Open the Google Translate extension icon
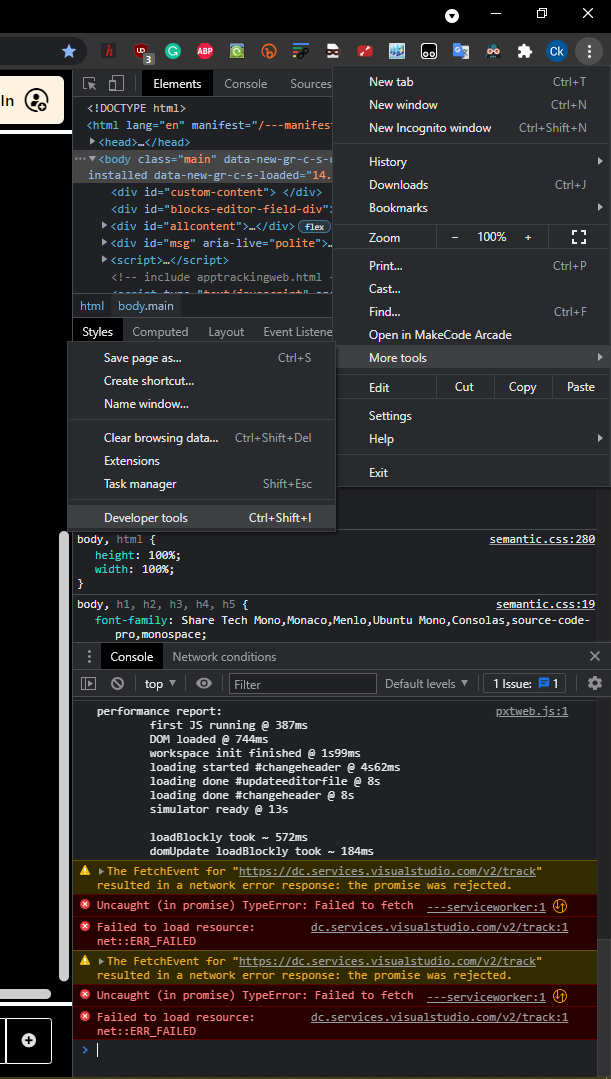This screenshot has height=1079, width=611. [460, 51]
